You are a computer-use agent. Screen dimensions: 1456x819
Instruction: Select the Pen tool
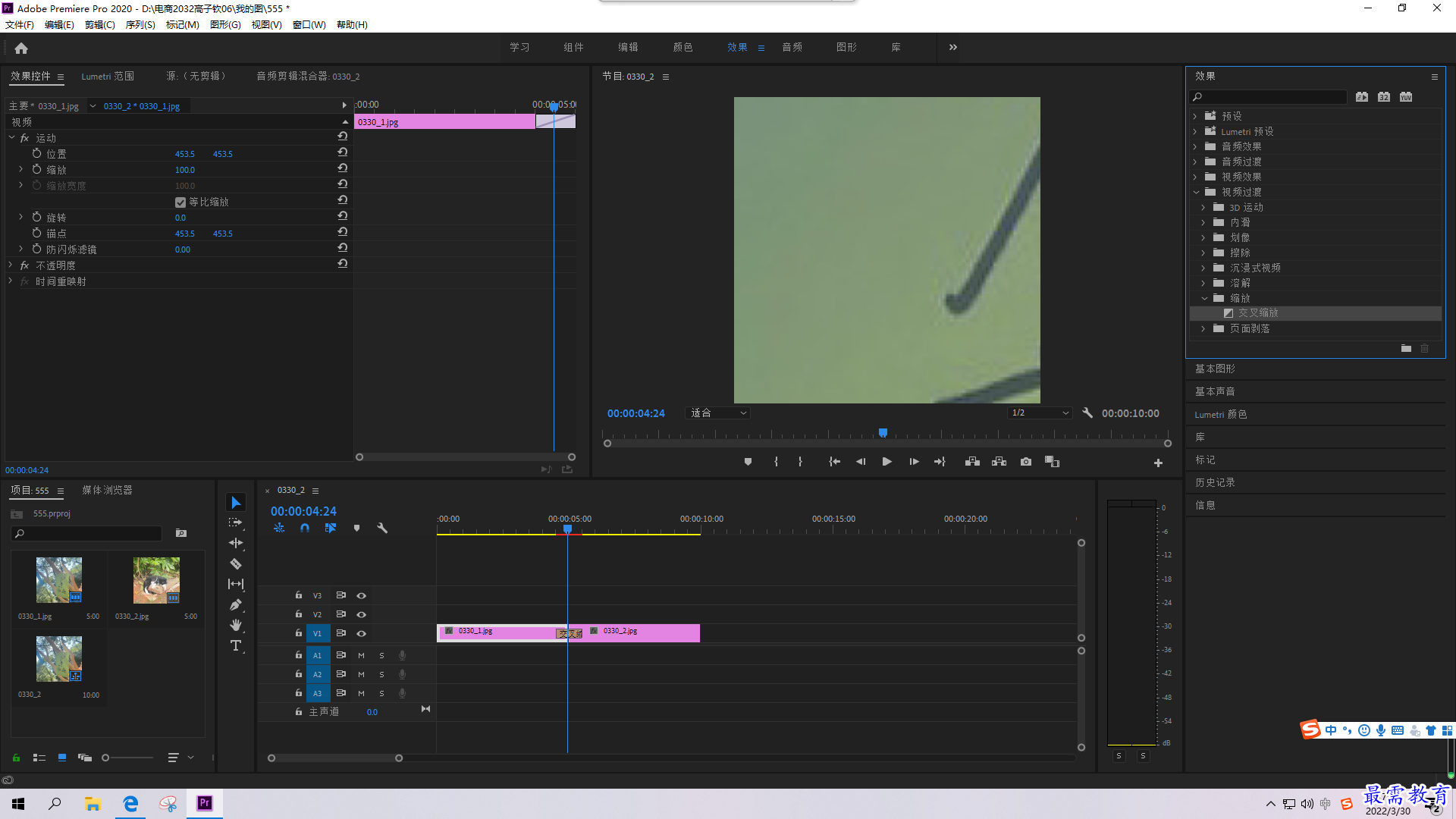coord(236,604)
